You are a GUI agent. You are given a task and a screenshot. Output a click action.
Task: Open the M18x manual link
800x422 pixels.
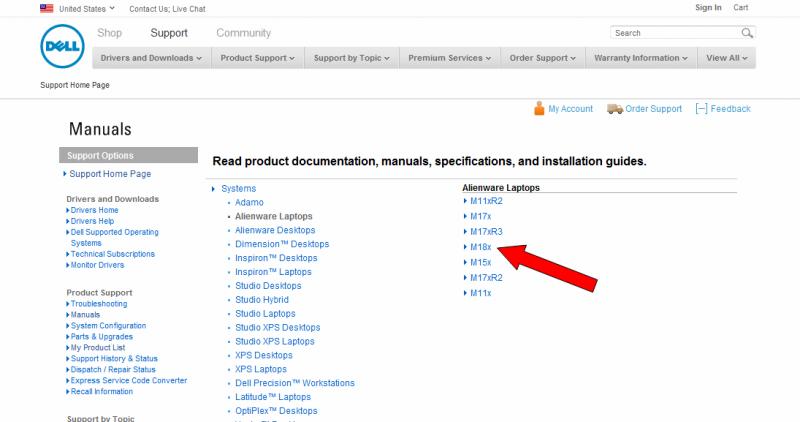click(480, 247)
